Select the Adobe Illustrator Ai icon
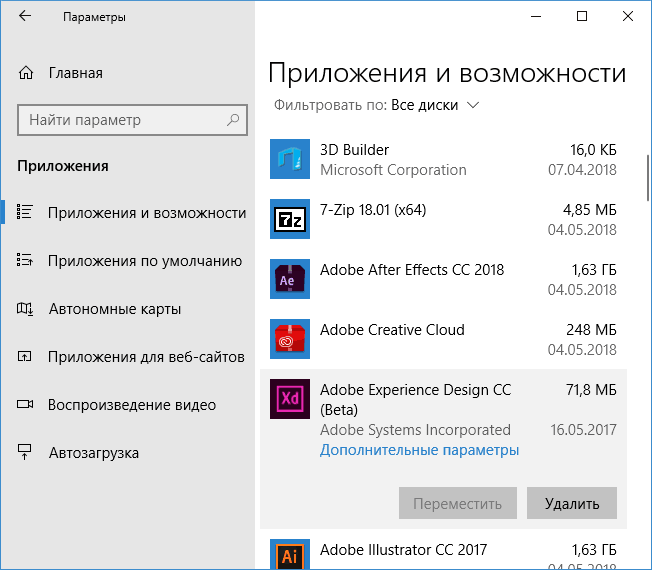The width and height of the screenshot is (652, 570). pyautogui.click(x=290, y=555)
